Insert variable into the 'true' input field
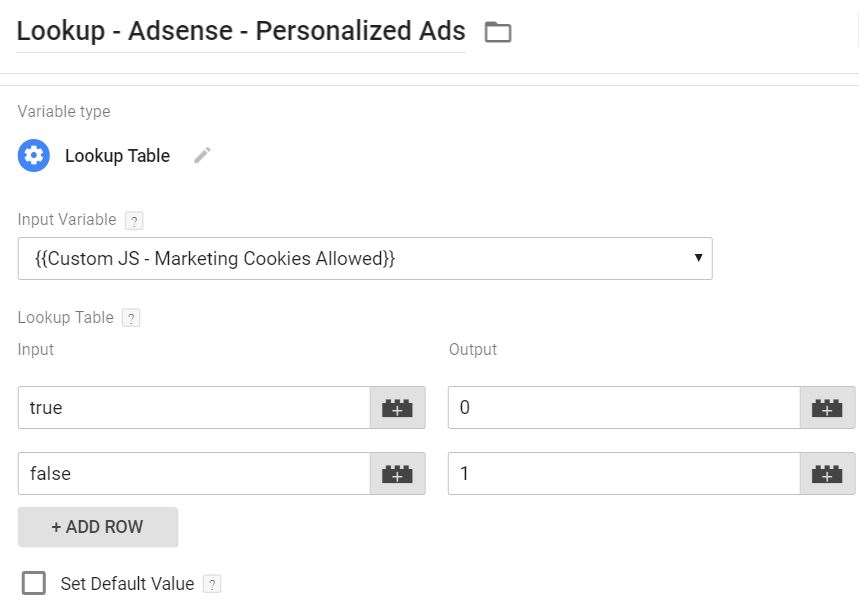859x613 pixels. pos(397,408)
